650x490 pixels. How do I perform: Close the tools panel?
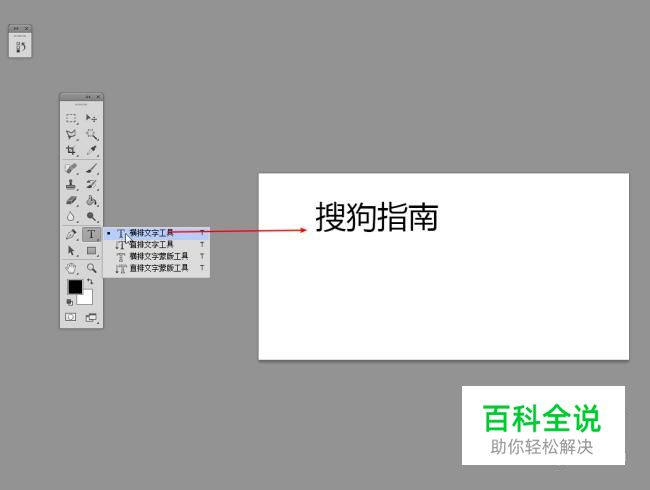click(x=98, y=97)
